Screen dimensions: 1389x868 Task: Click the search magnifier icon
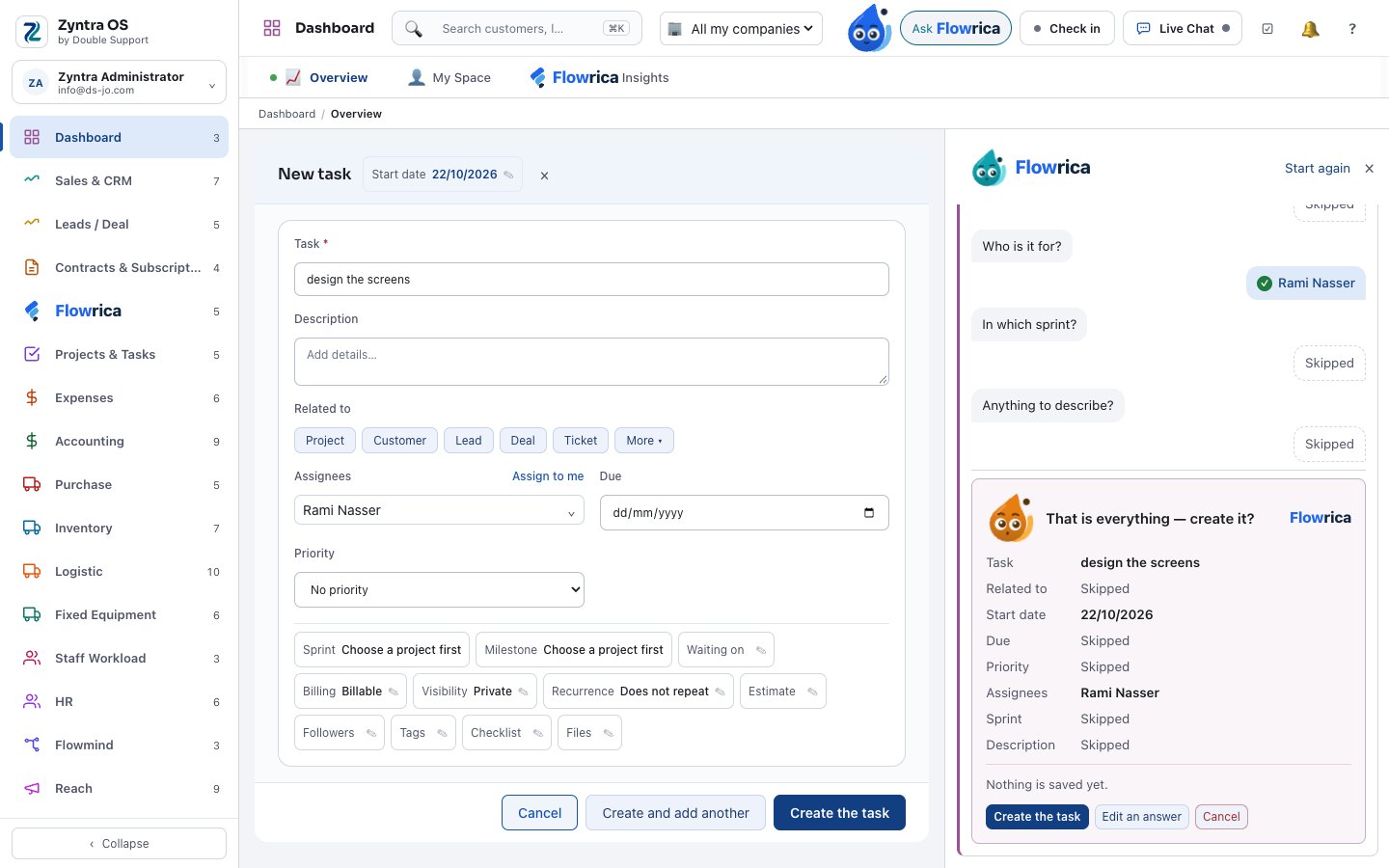pos(414,29)
